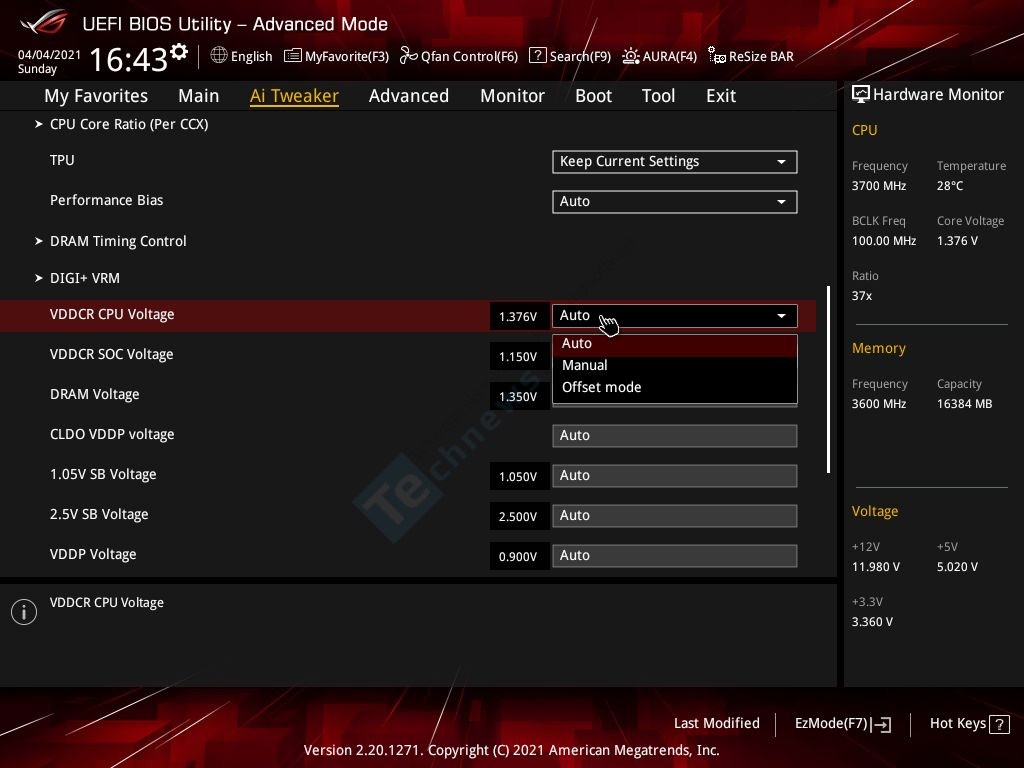Click 2.5V SB Voltage Auto field
The width and height of the screenshot is (1024, 768).
coord(675,516)
